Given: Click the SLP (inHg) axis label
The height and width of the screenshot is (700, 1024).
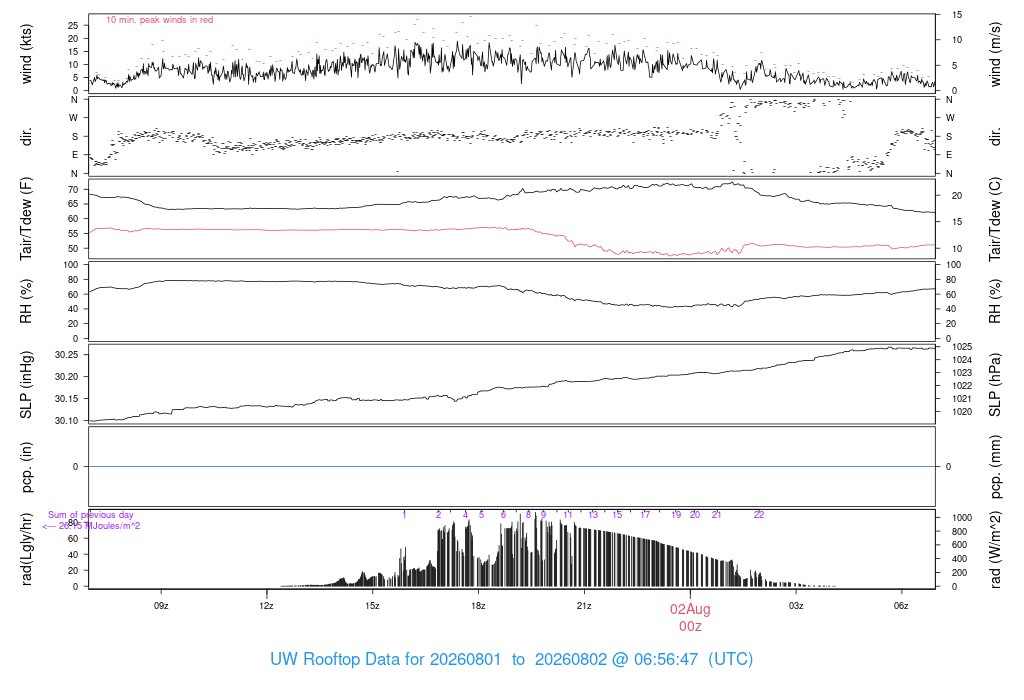Looking at the screenshot, I should pyautogui.click(x=26, y=385).
